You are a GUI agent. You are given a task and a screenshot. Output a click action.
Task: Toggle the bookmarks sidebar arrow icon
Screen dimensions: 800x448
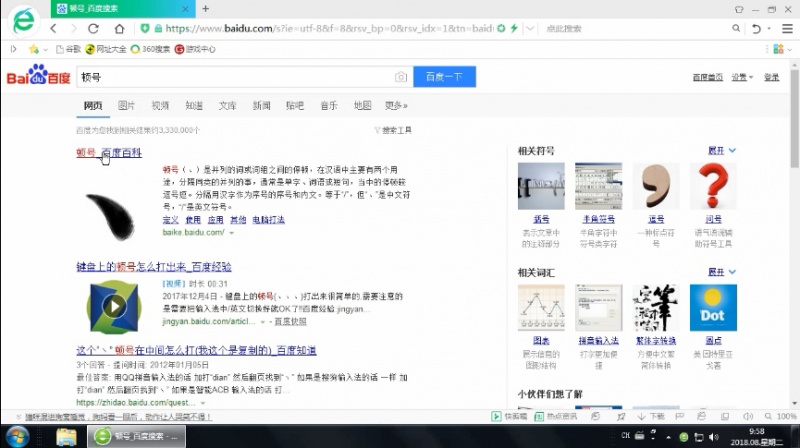pos(14,49)
